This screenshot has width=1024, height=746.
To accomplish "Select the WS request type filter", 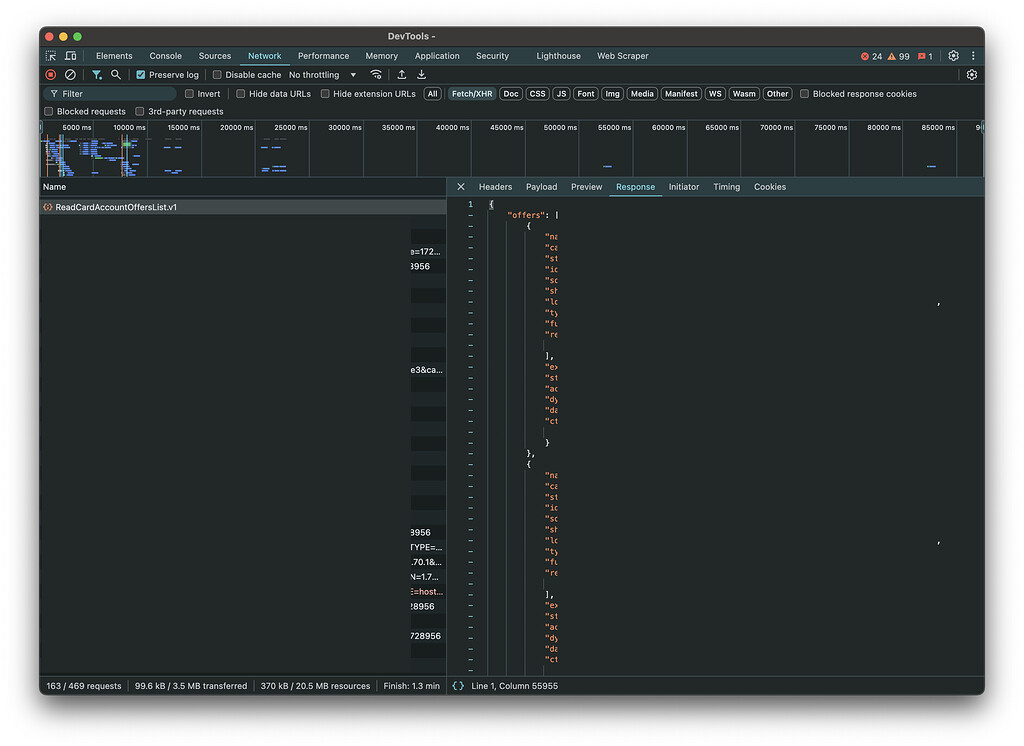I will click(x=715, y=93).
